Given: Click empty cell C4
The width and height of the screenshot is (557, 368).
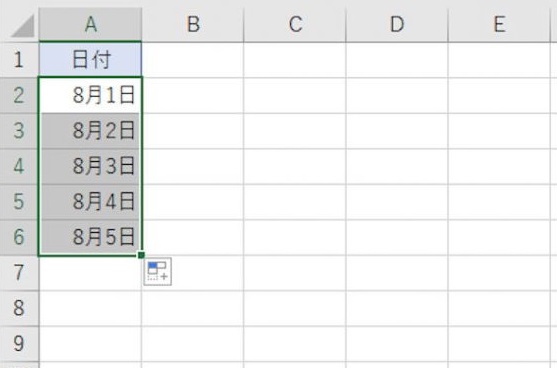Looking at the screenshot, I should (x=295, y=166).
